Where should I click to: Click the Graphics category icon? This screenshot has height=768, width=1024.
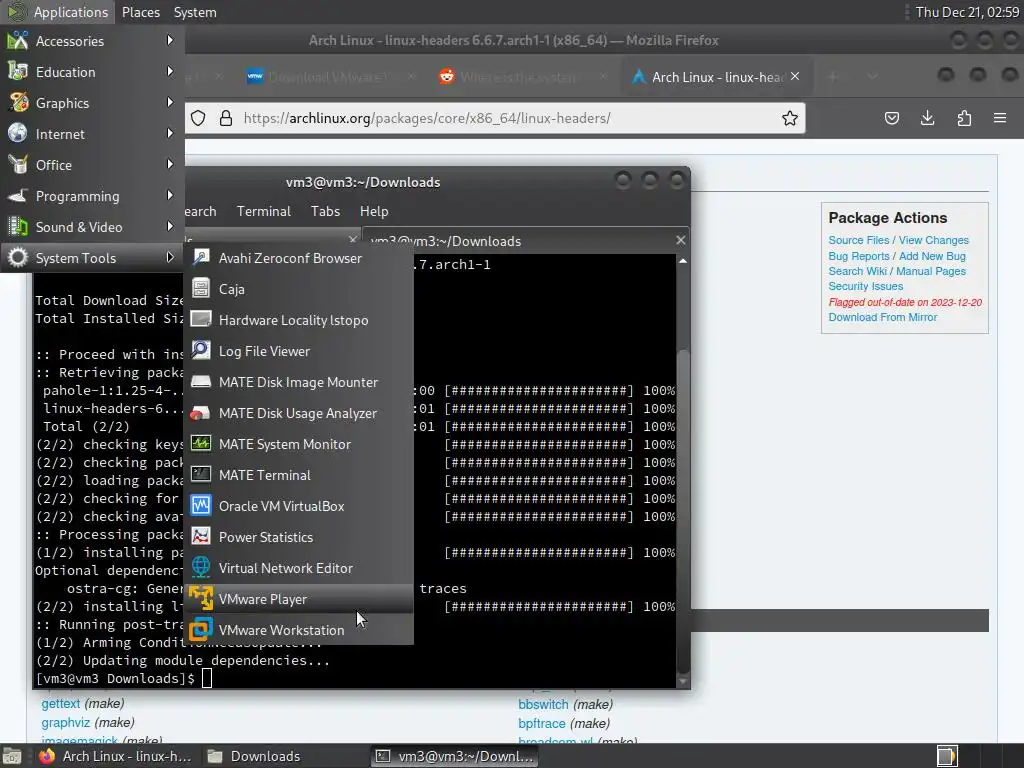click(x=18, y=103)
